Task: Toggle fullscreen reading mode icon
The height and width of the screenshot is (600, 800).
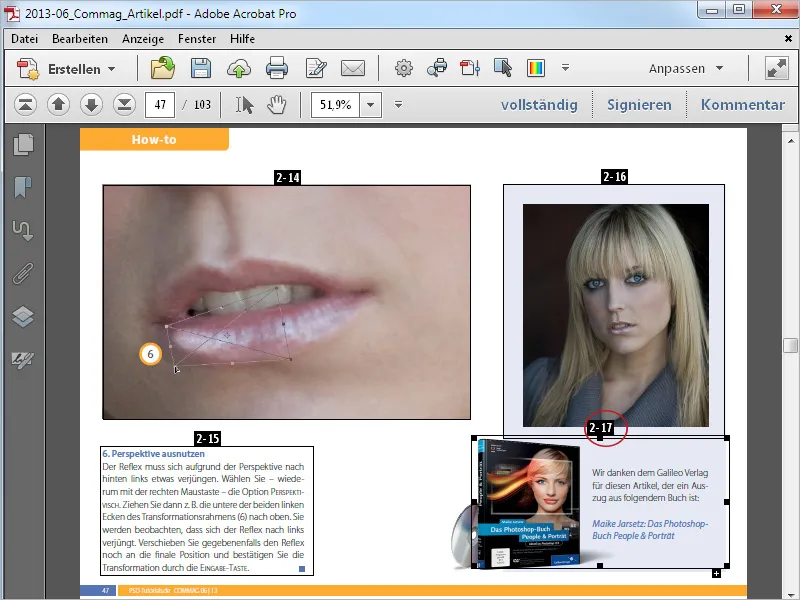Action: (x=777, y=68)
